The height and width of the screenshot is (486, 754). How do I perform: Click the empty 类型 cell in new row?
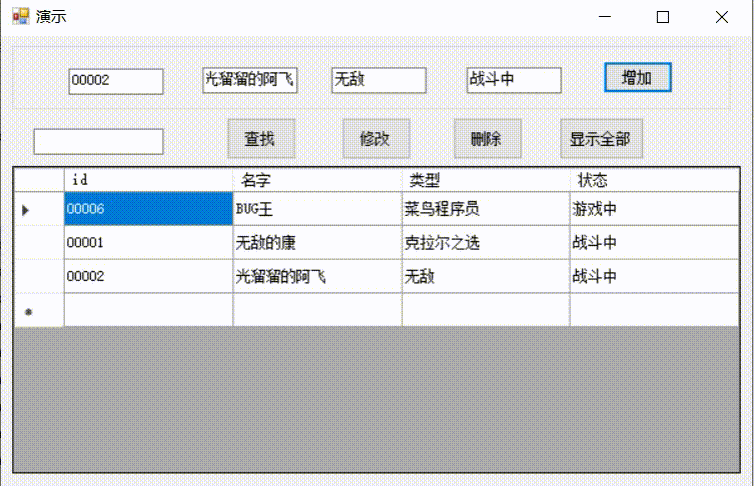(x=486, y=310)
